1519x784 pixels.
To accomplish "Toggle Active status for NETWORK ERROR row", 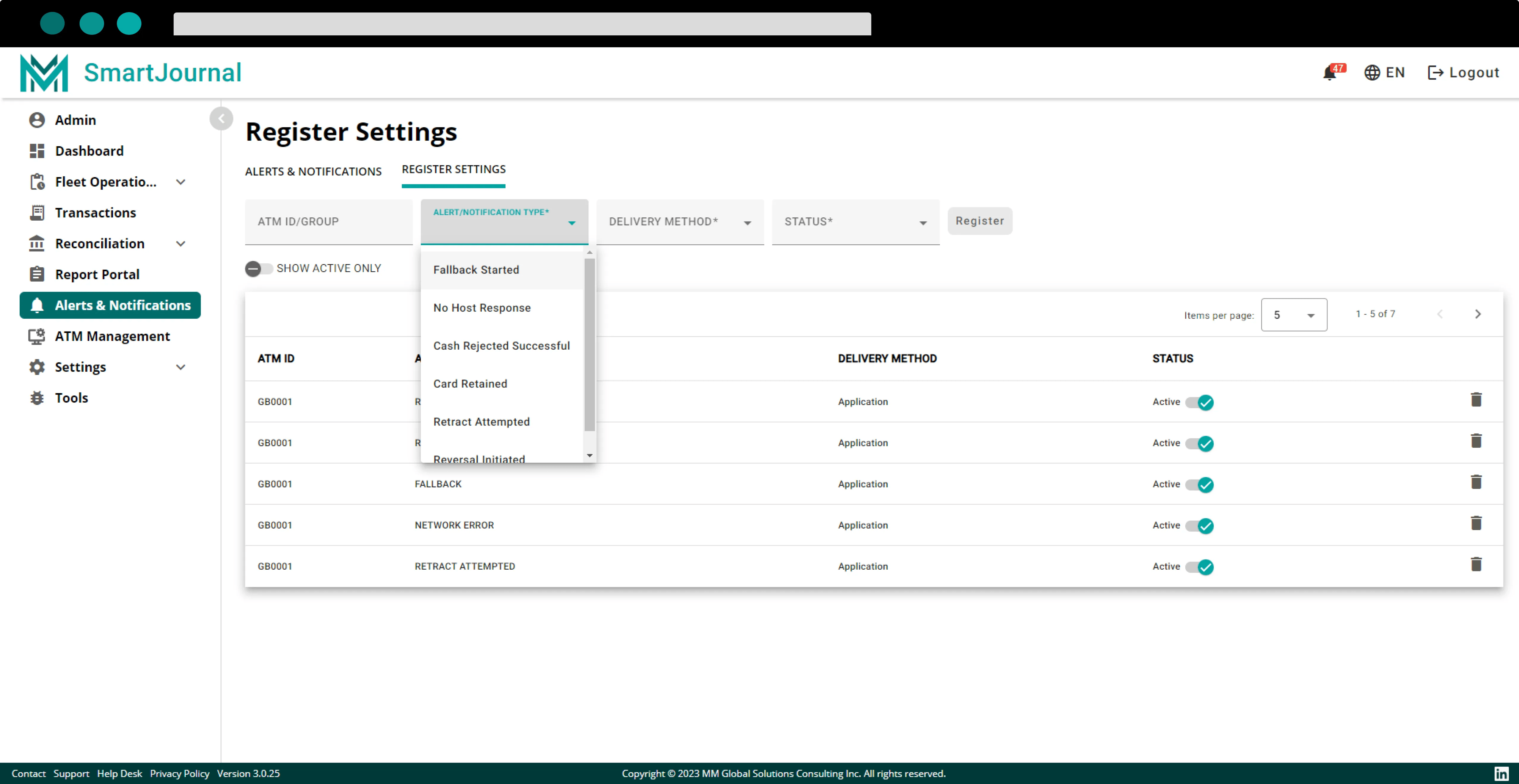I will (x=1199, y=526).
